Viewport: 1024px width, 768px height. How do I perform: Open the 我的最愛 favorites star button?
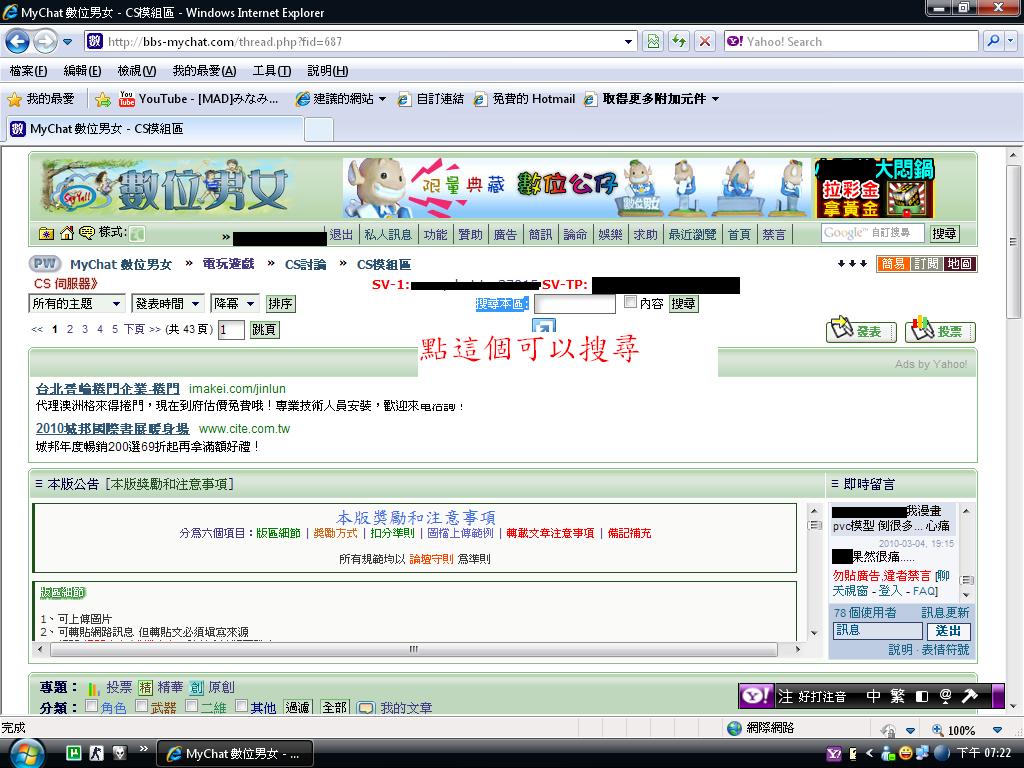40,99
